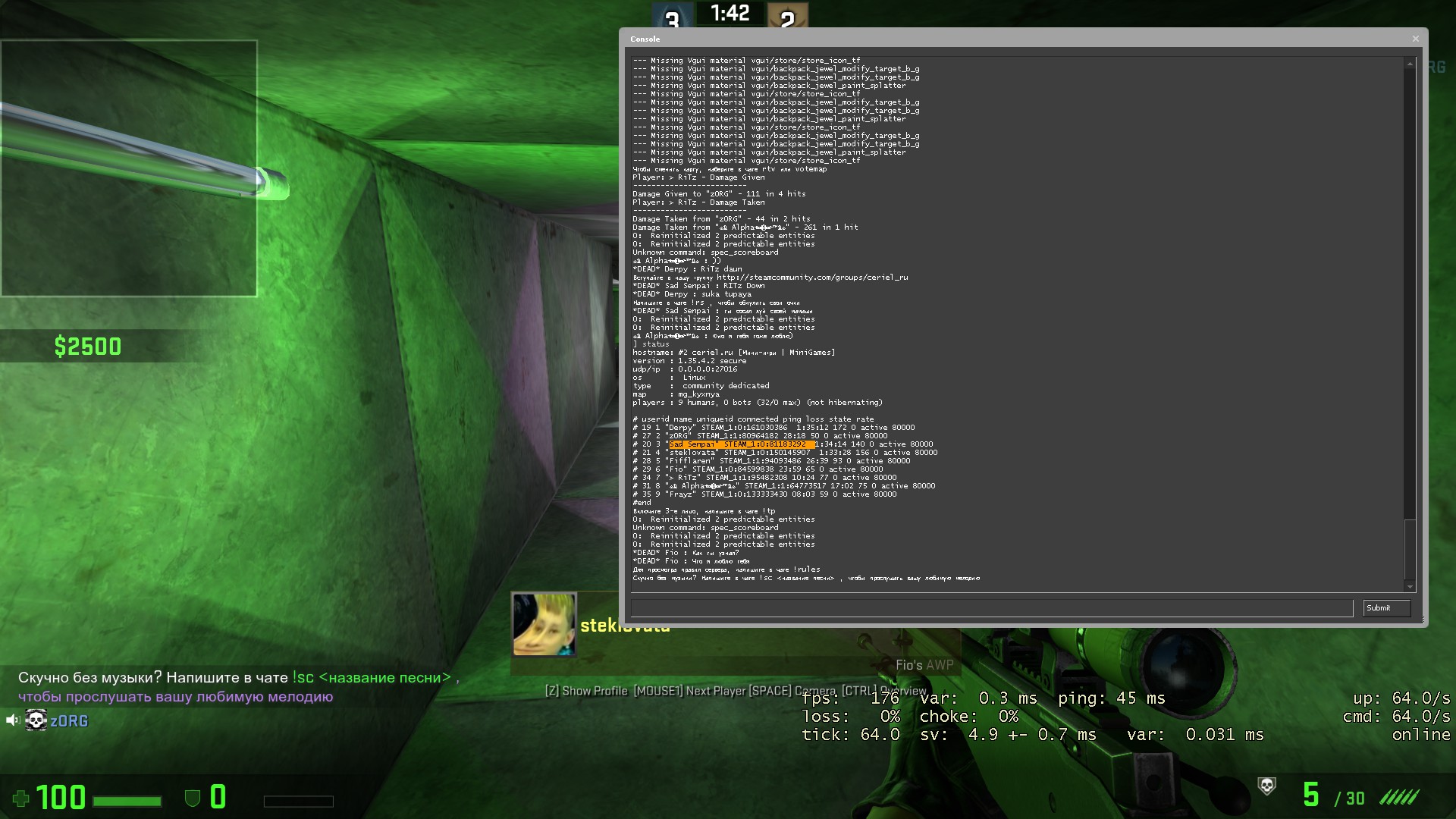Screen dimensions: 1456x819
Task: Click the green health bar
Action: (127, 801)
